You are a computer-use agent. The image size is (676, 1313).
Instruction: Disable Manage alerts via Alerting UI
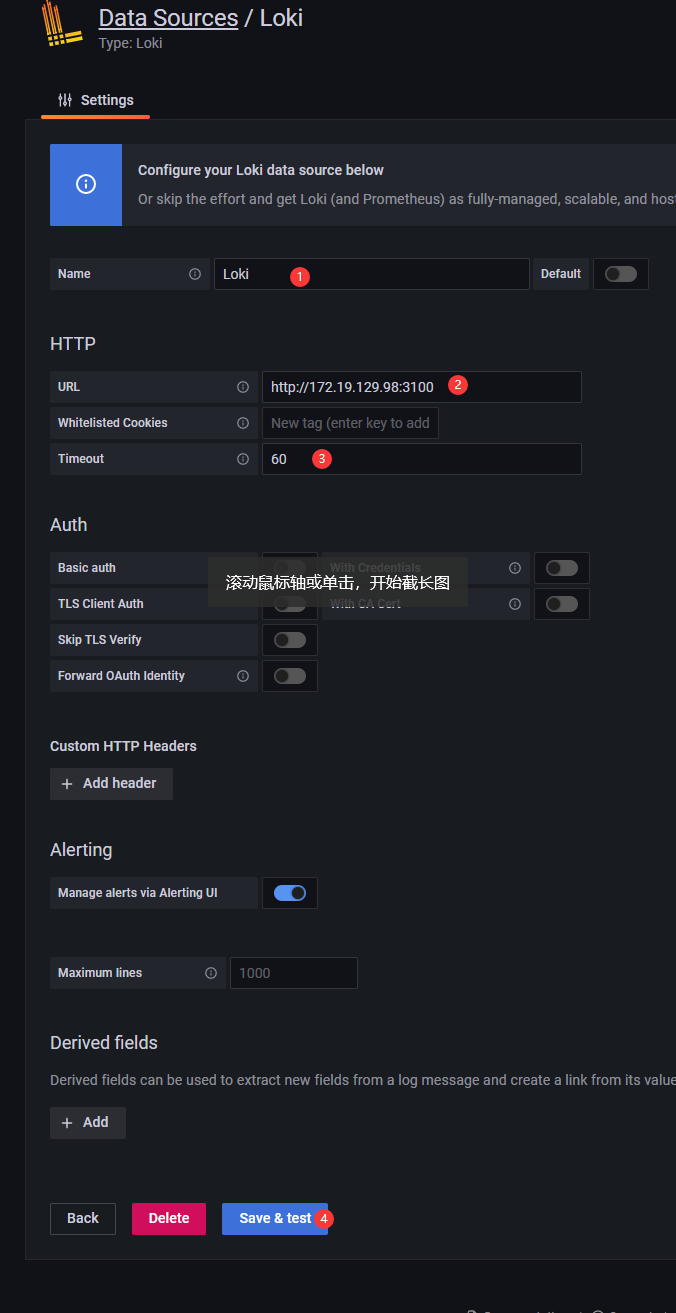click(x=290, y=893)
